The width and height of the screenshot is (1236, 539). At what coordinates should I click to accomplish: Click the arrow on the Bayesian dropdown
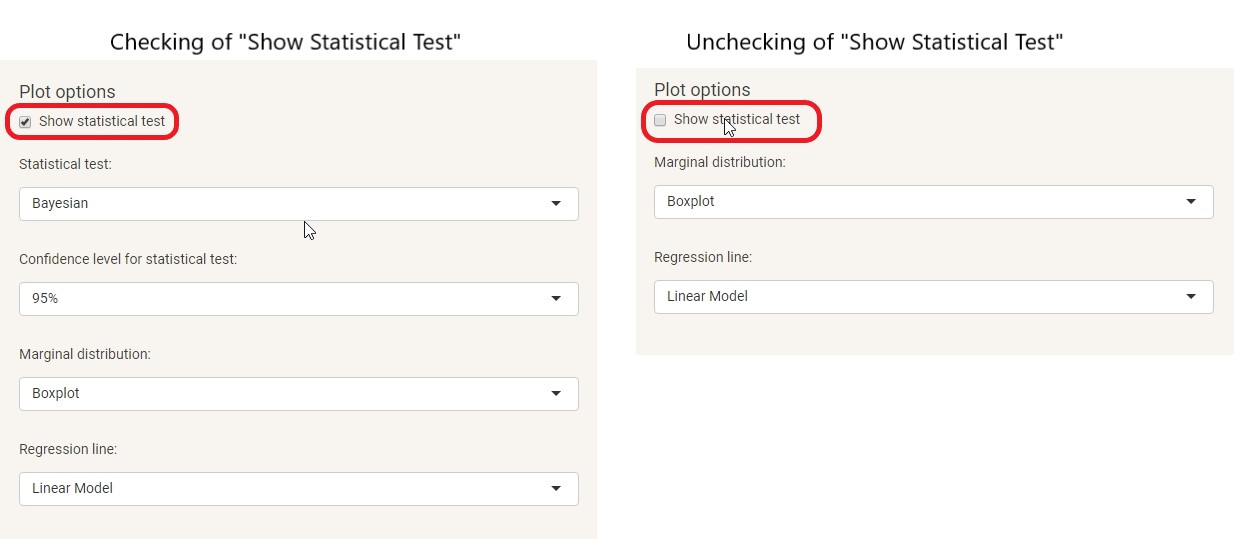click(556, 204)
